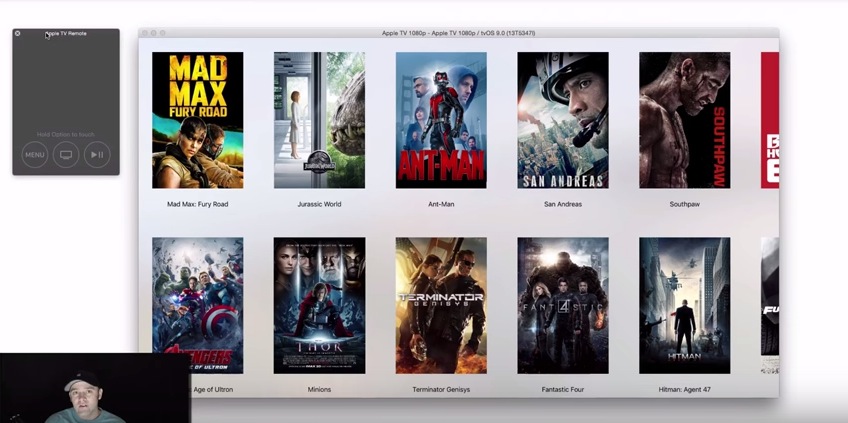Select the Avengers Age of Ultron poster
848x423 pixels.
point(197,305)
